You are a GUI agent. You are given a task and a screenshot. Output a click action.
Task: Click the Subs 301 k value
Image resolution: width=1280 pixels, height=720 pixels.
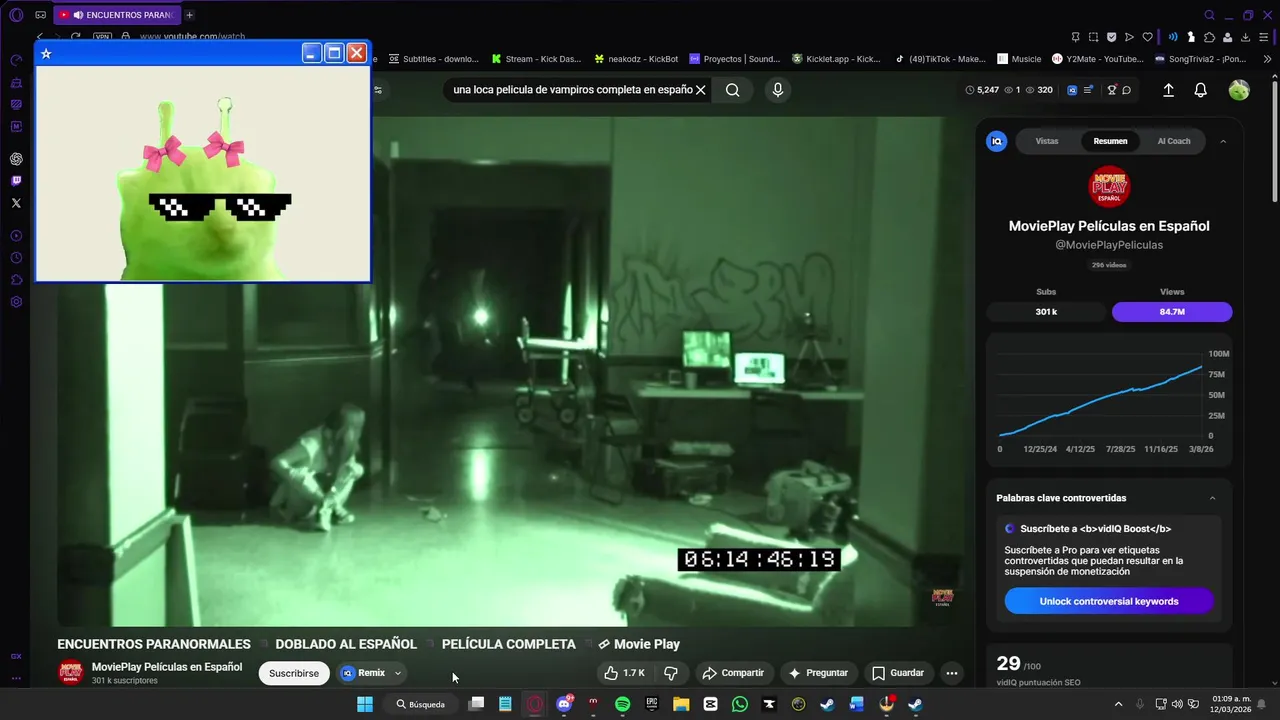coord(1046,312)
